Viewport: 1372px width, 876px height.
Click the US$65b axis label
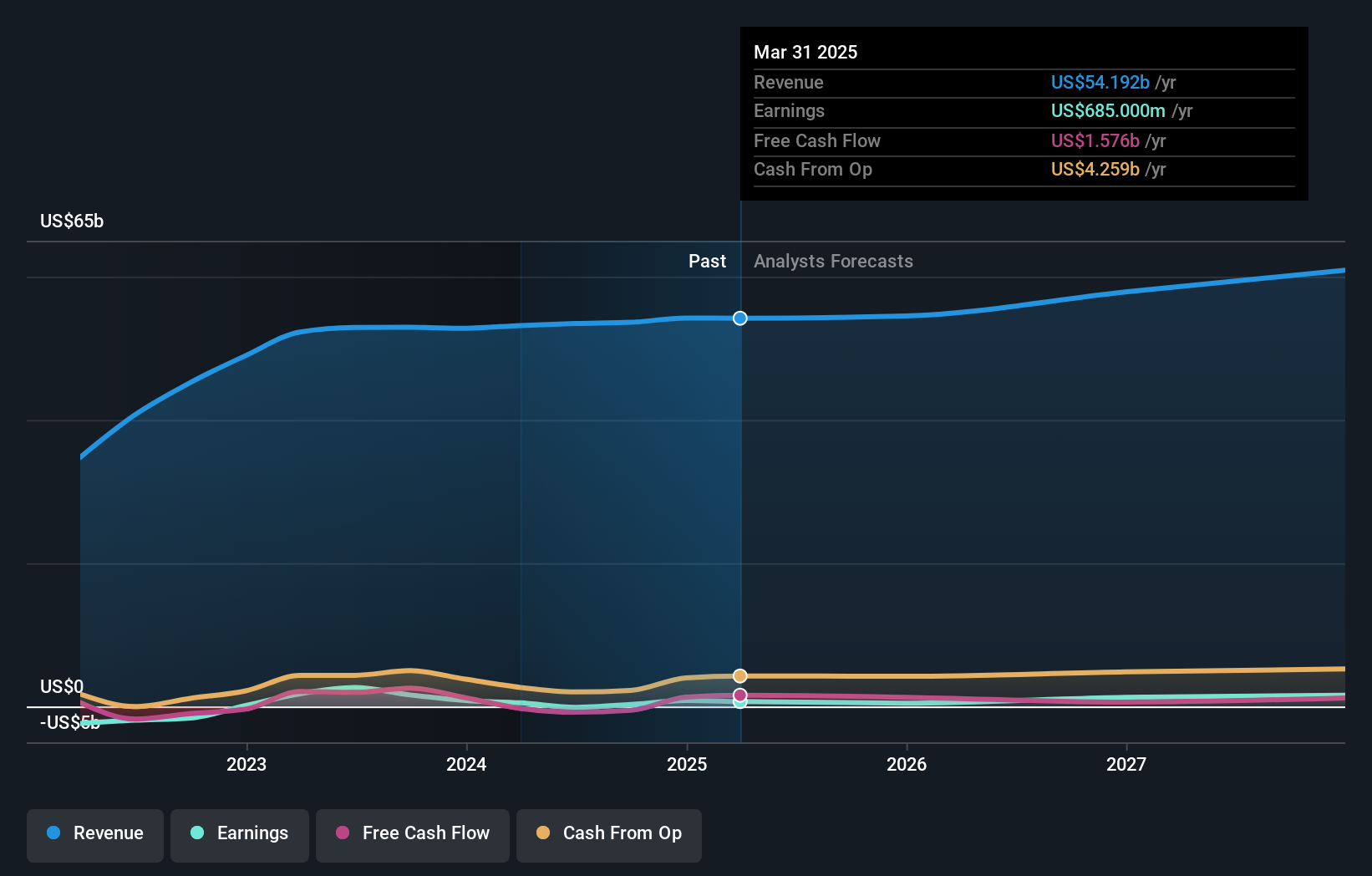(x=72, y=221)
